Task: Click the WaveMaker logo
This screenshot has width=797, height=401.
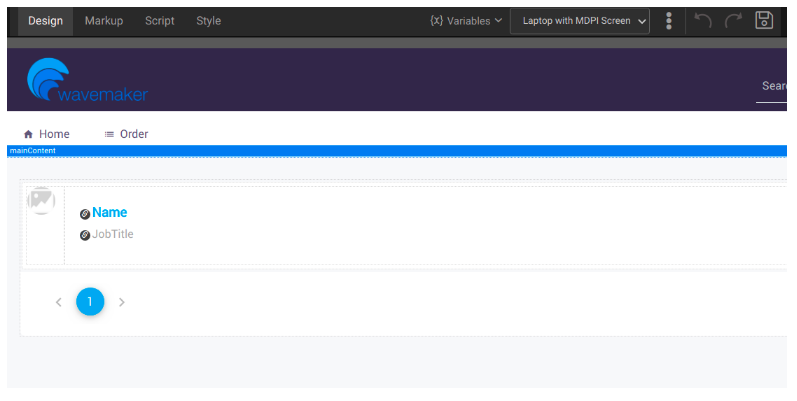Action: [87, 81]
